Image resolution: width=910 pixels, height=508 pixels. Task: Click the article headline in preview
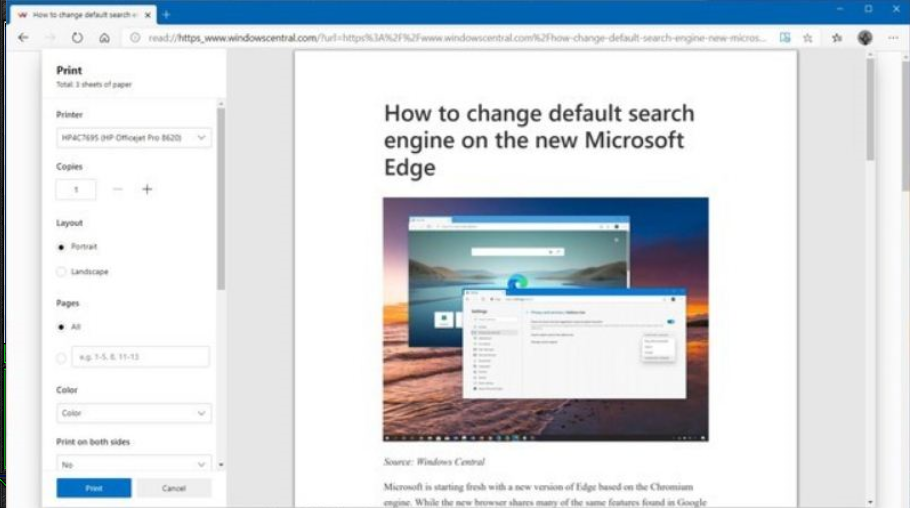coord(539,140)
